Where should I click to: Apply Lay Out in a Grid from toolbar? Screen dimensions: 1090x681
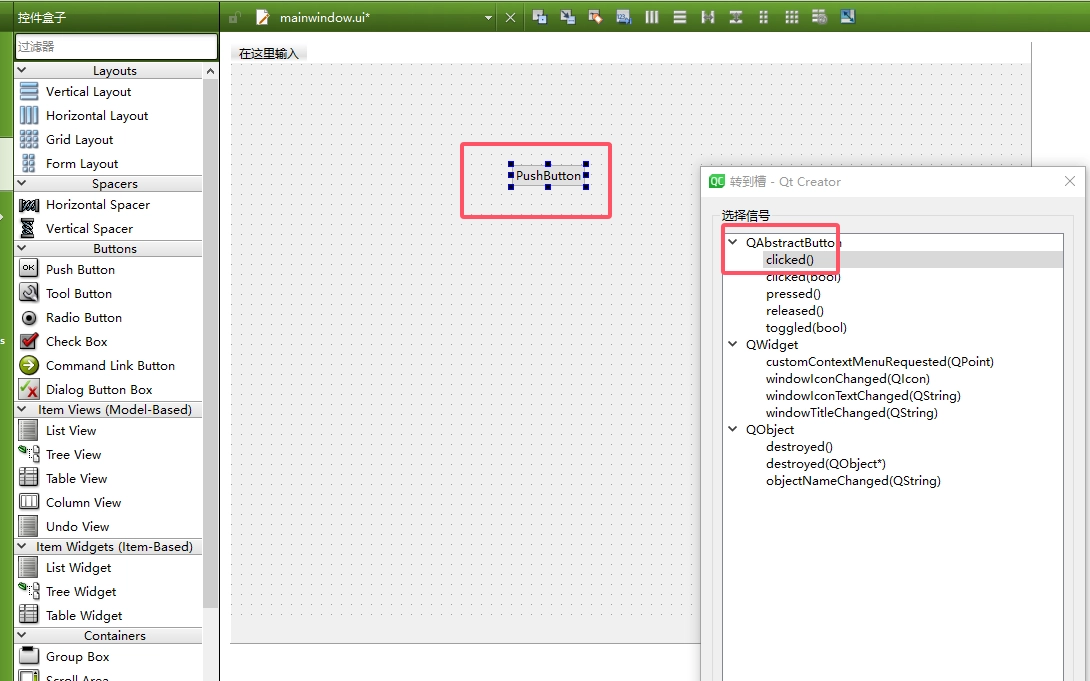pos(792,17)
